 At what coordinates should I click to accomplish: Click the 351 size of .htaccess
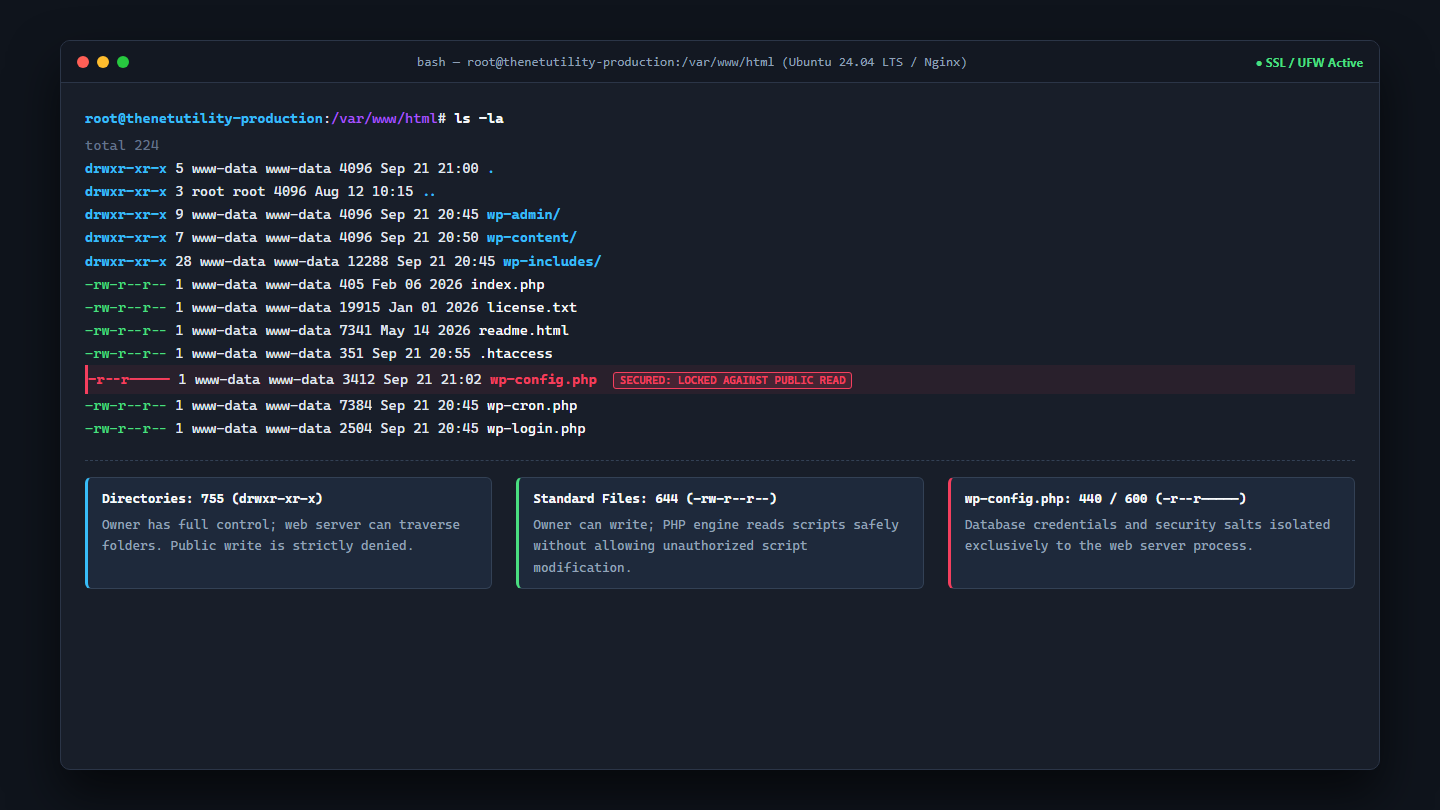(351, 353)
